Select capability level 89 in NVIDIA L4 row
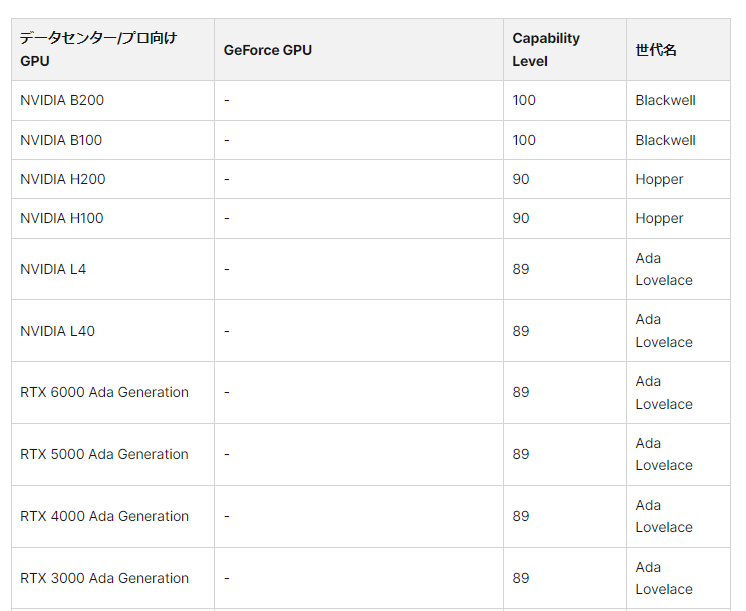The image size is (746, 611). (521, 269)
